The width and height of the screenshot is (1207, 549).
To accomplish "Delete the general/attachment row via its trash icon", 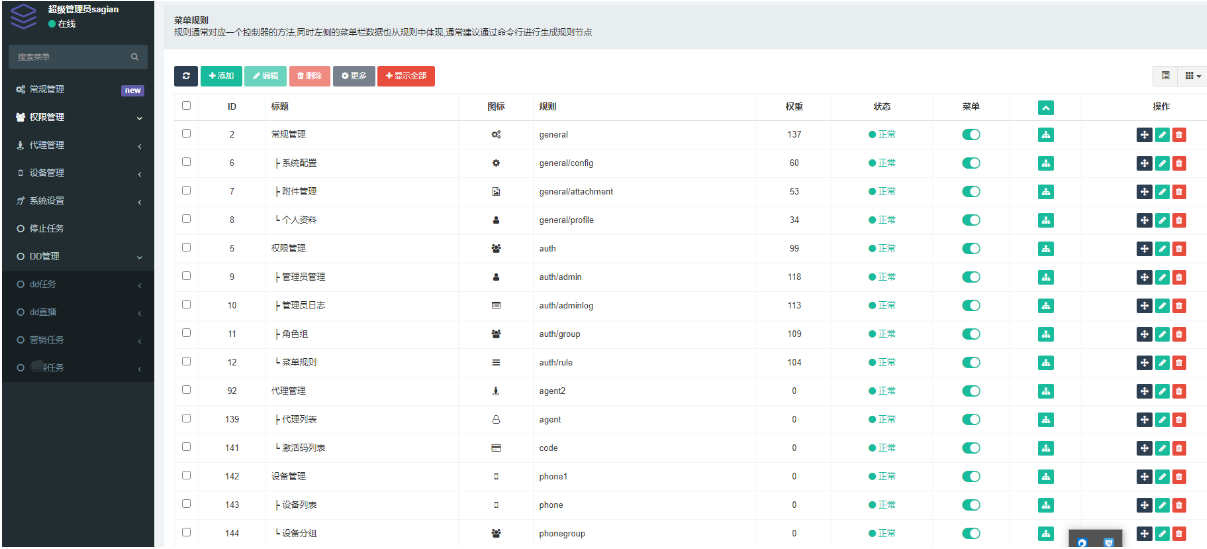I will pos(1179,192).
